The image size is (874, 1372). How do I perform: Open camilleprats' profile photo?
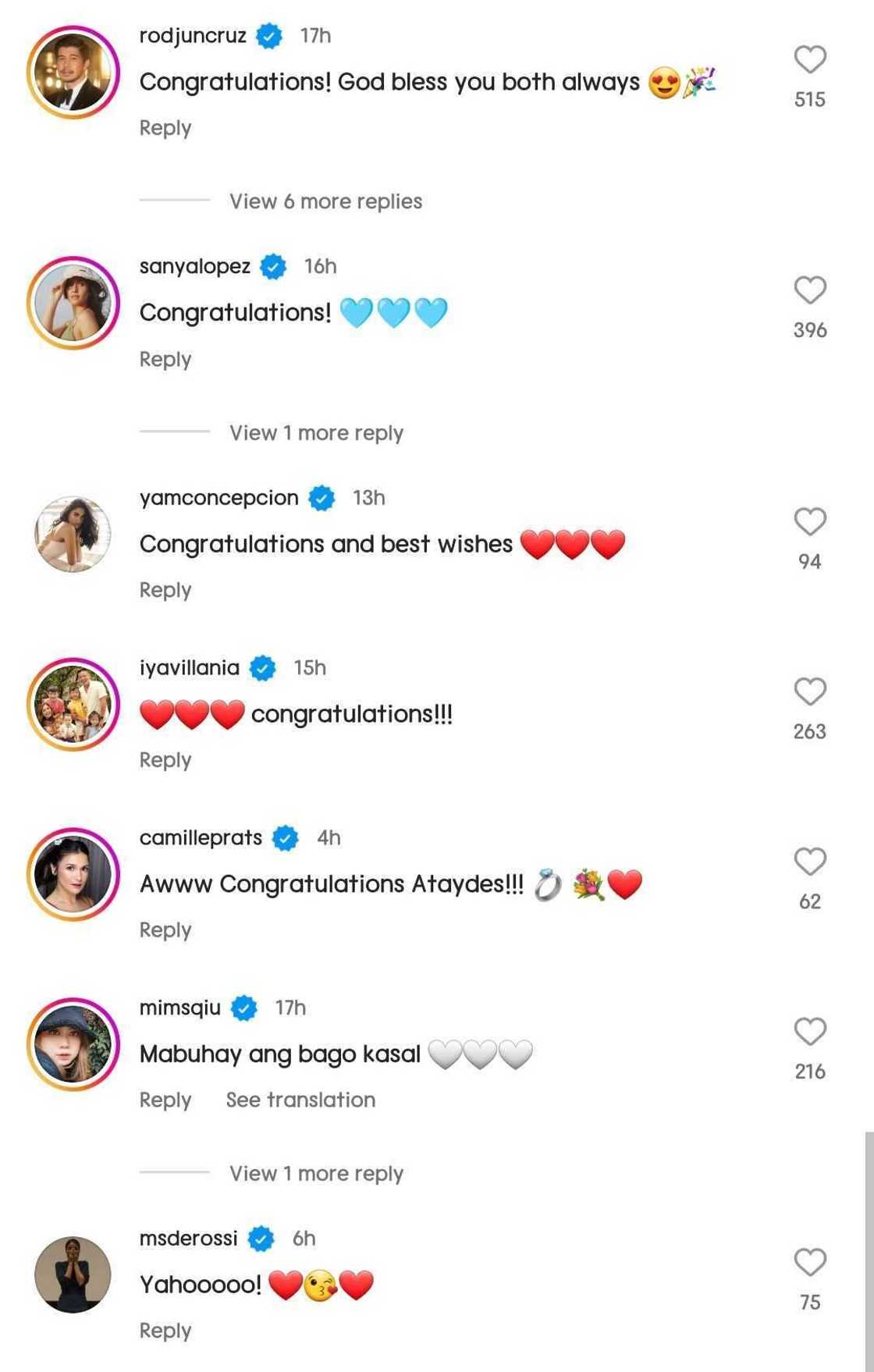click(73, 874)
